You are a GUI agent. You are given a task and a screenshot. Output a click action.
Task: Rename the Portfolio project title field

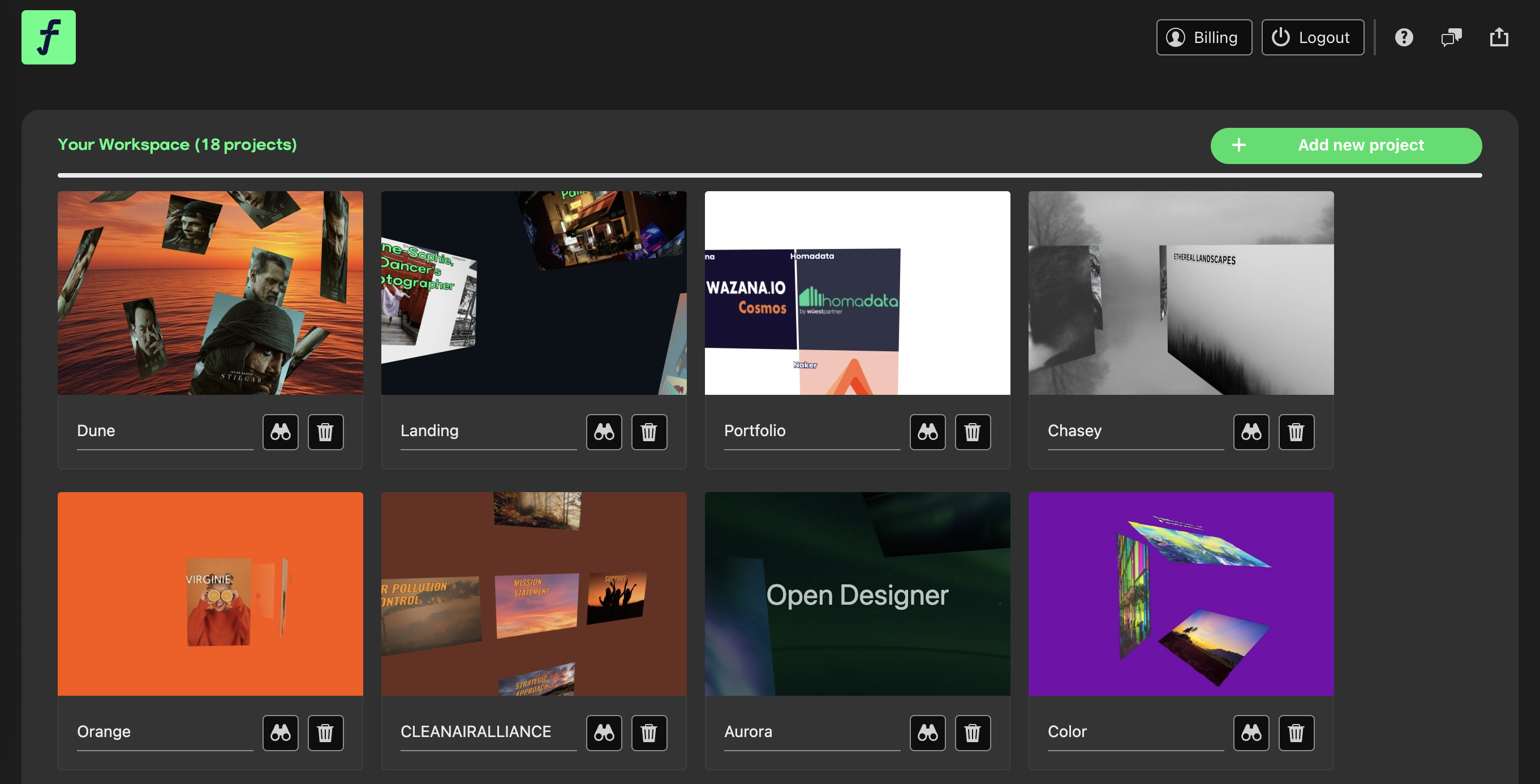[813, 431]
